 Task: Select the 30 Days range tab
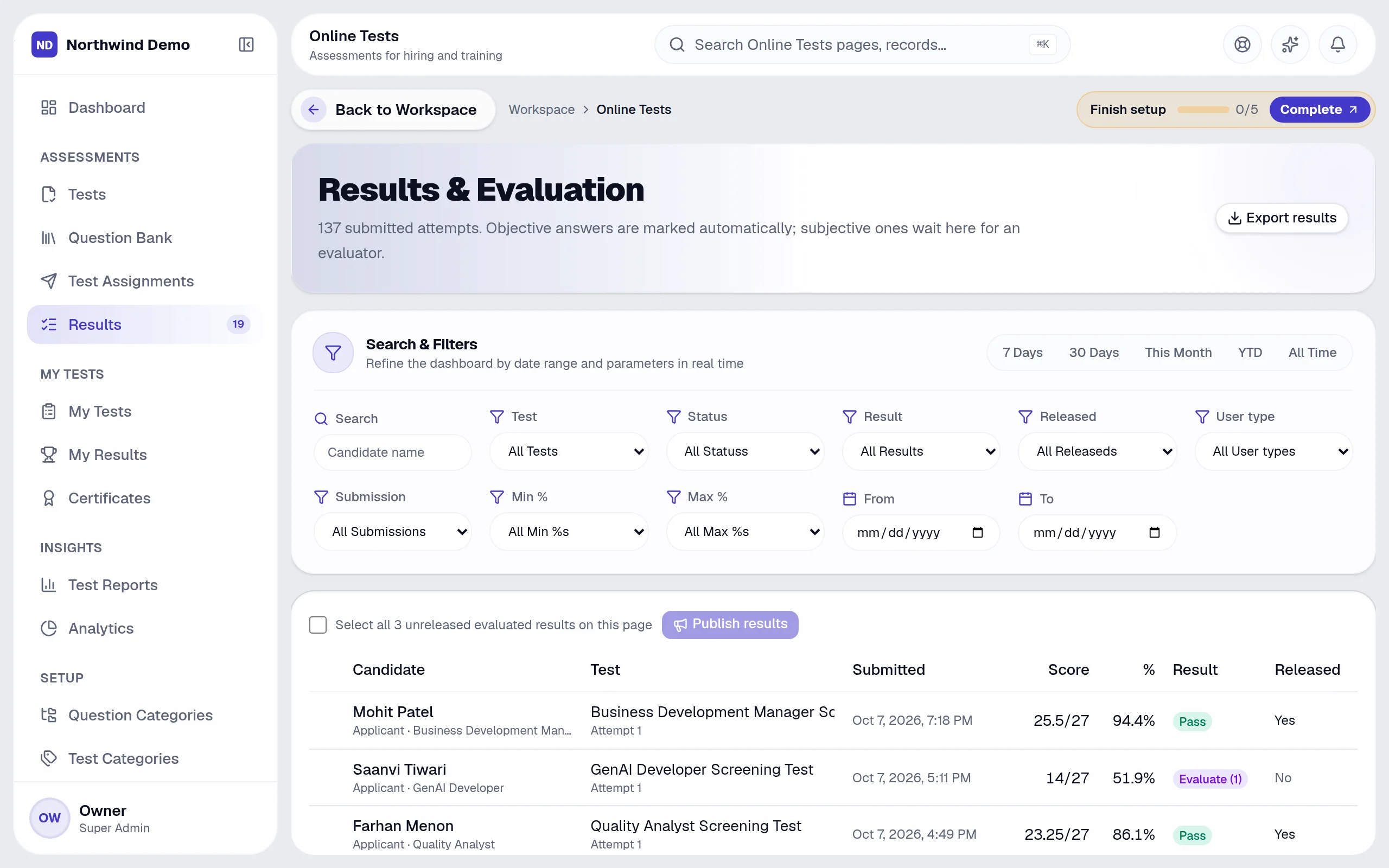(x=1093, y=353)
